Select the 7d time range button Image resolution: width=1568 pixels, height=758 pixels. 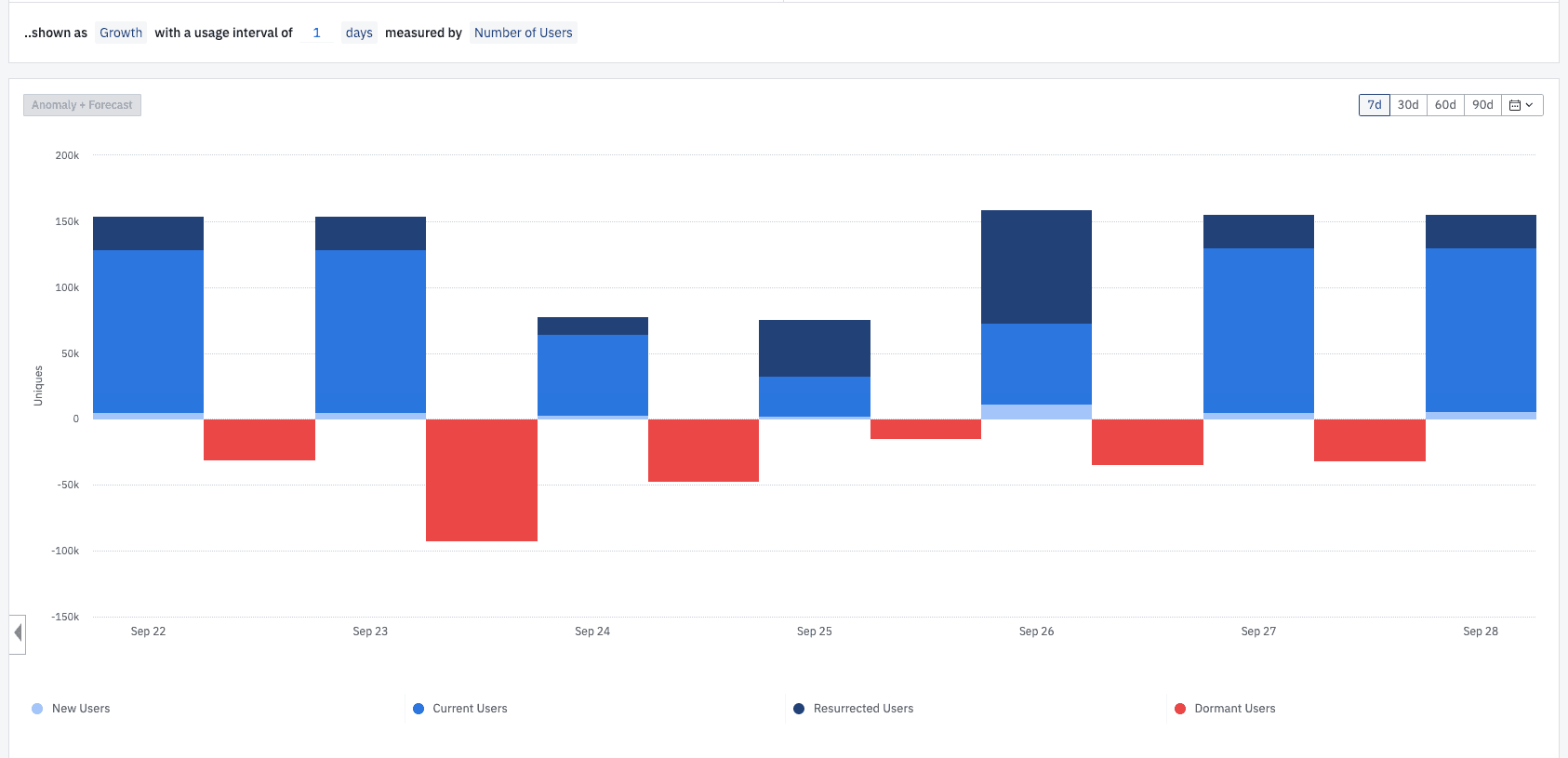click(1374, 105)
